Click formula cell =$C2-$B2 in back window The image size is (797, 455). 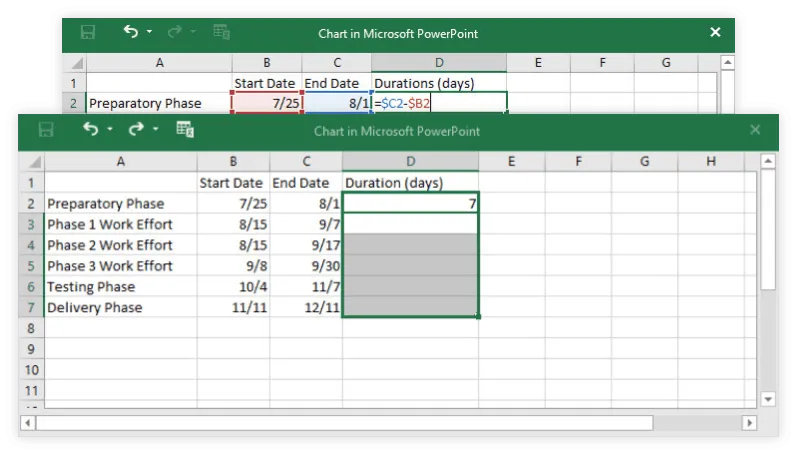pyautogui.click(x=439, y=103)
